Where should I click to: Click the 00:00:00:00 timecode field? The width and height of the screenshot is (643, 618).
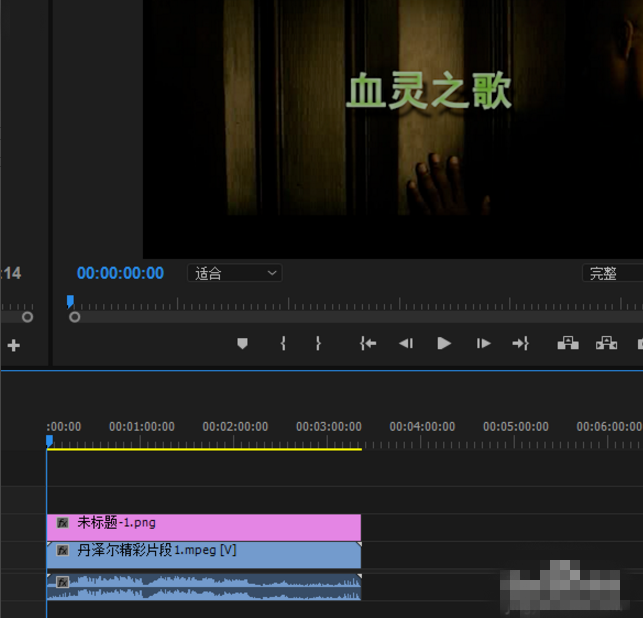[120, 273]
